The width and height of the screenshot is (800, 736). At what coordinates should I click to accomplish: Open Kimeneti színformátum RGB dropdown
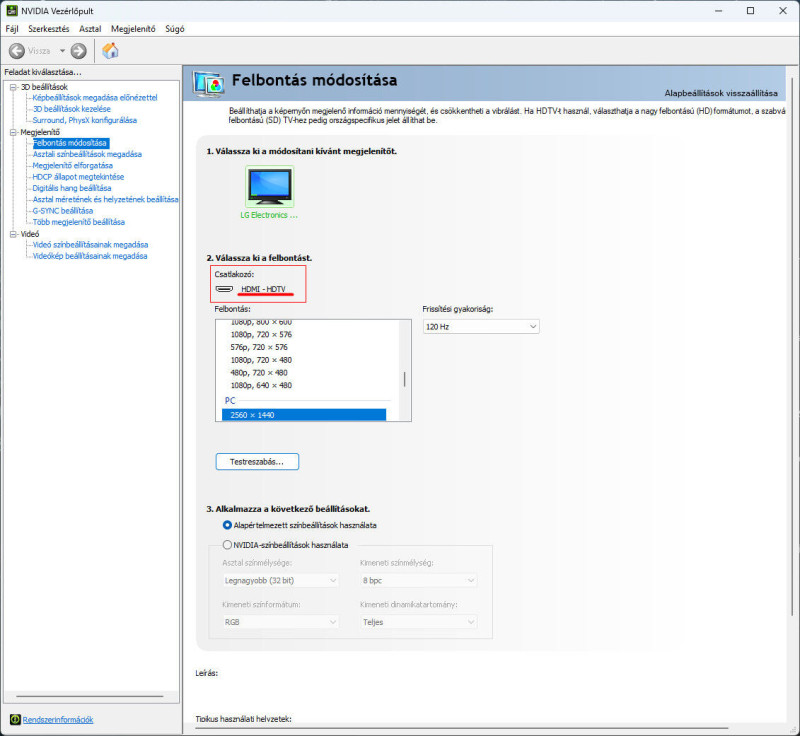coord(281,622)
